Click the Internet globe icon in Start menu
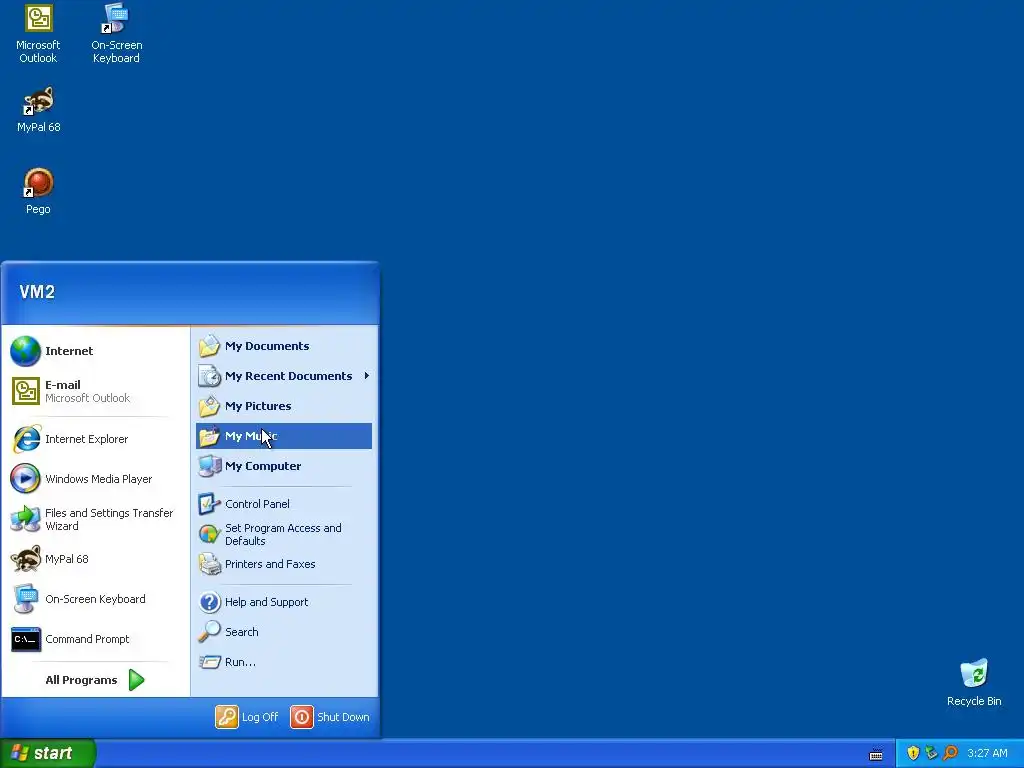The image size is (1024, 768). pyautogui.click(x=25, y=351)
